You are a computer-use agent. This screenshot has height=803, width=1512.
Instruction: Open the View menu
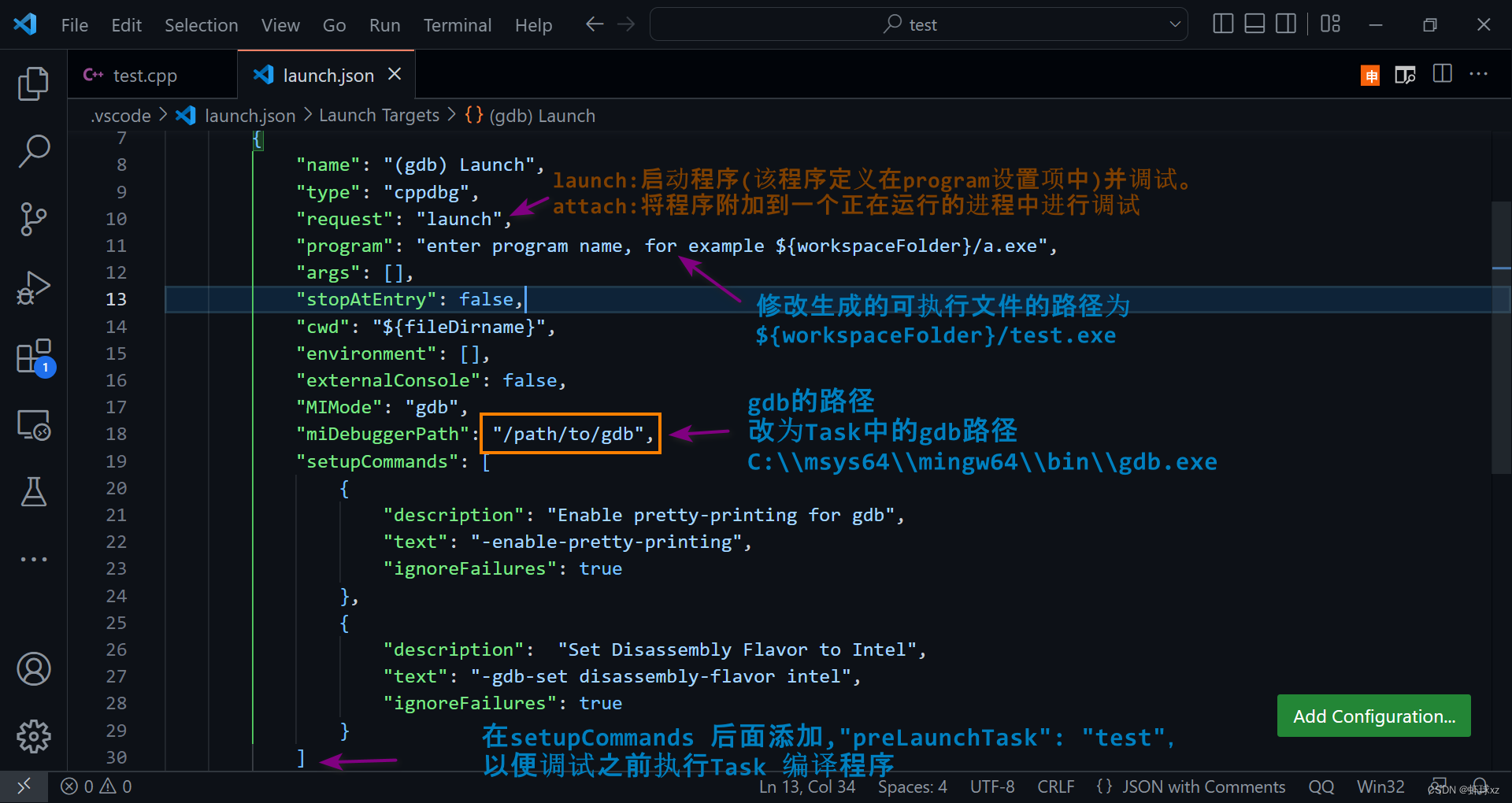pos(280,25)
